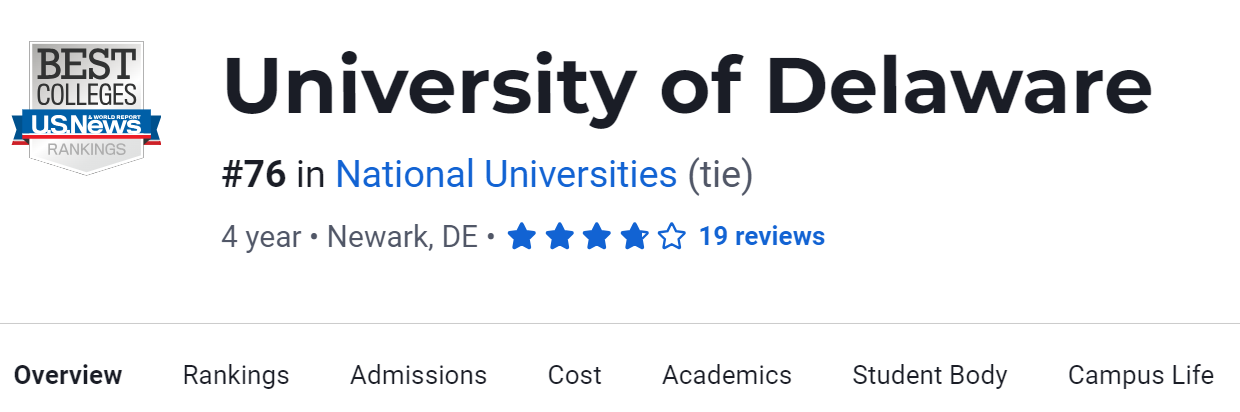Click the University of Delaware heading

point(687,85)
